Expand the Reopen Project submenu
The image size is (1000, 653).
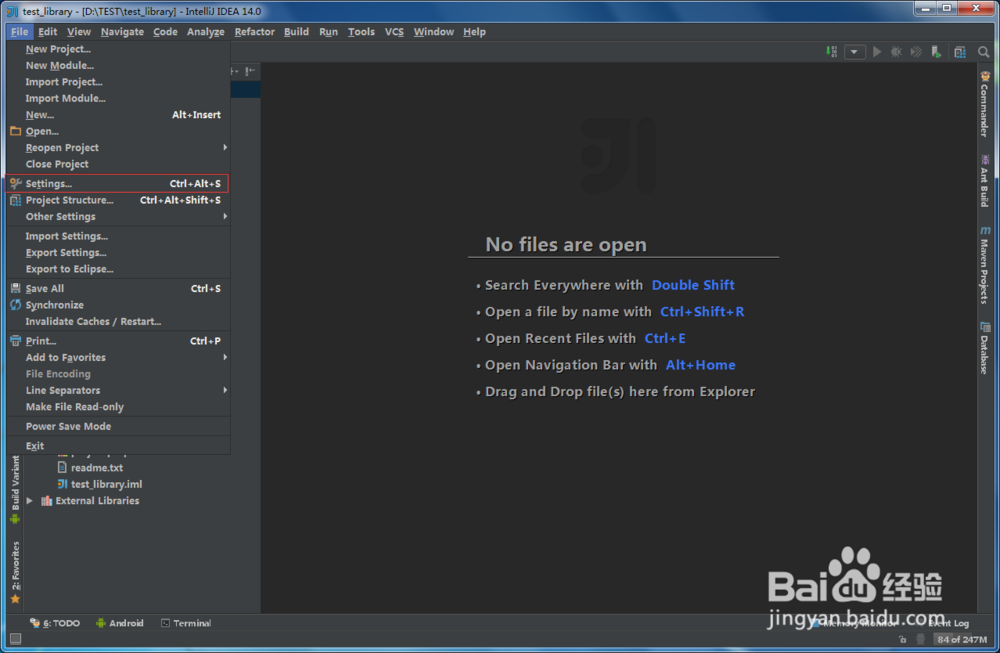(x=118, y=148)
